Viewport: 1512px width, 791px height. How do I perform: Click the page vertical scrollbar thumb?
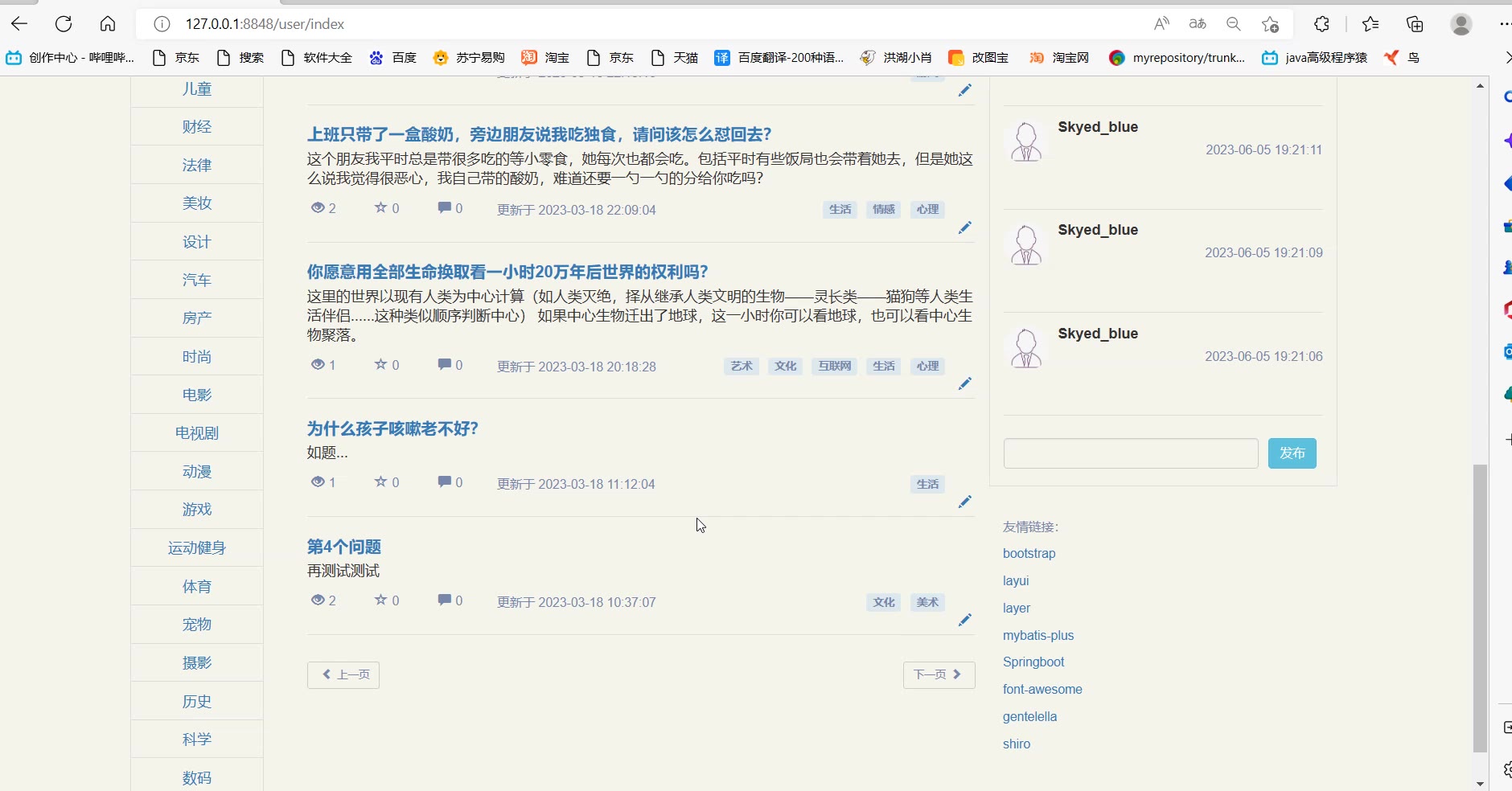click(1480, 608)
